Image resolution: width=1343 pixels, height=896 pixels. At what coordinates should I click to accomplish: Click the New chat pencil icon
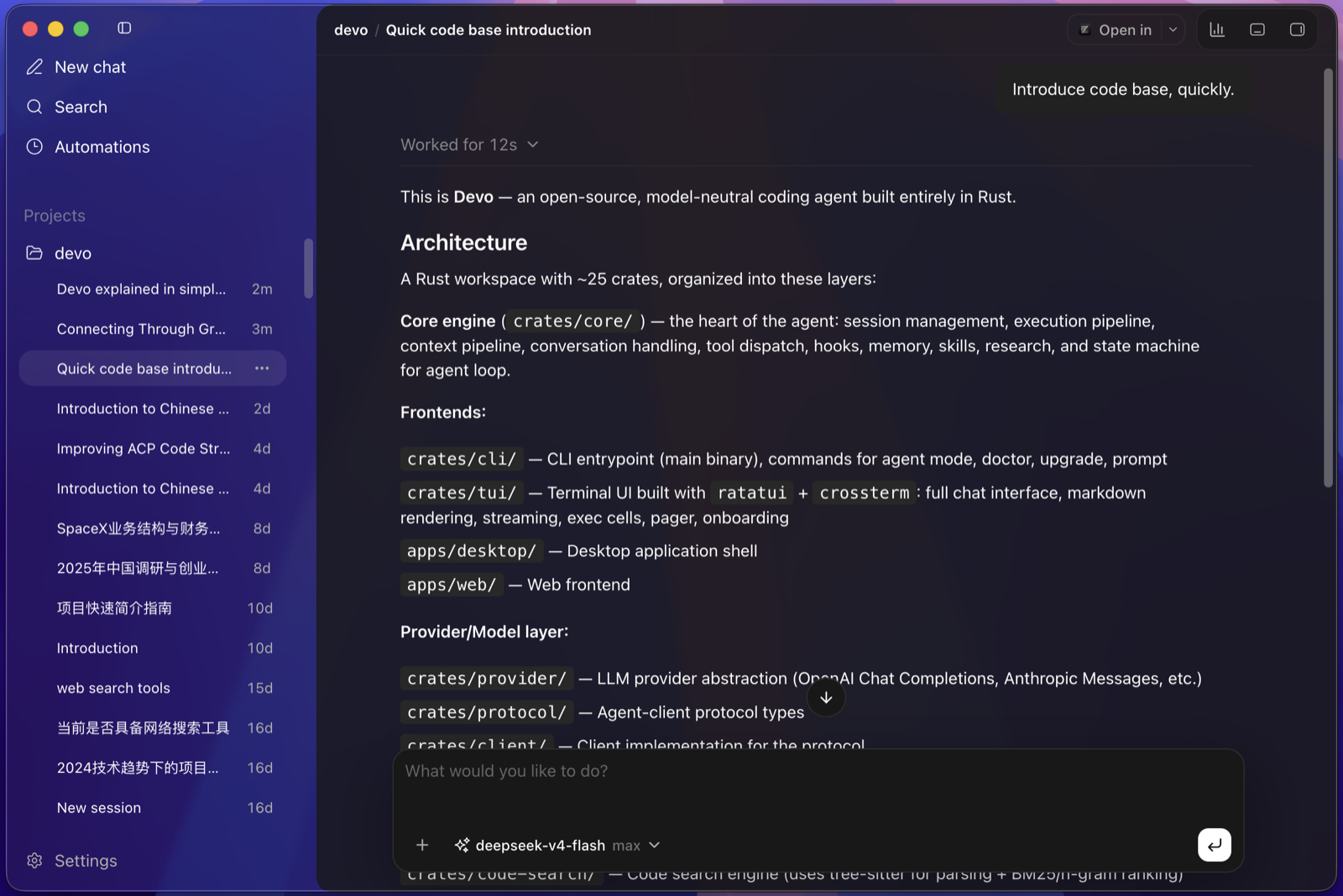(x=34, y=67)
